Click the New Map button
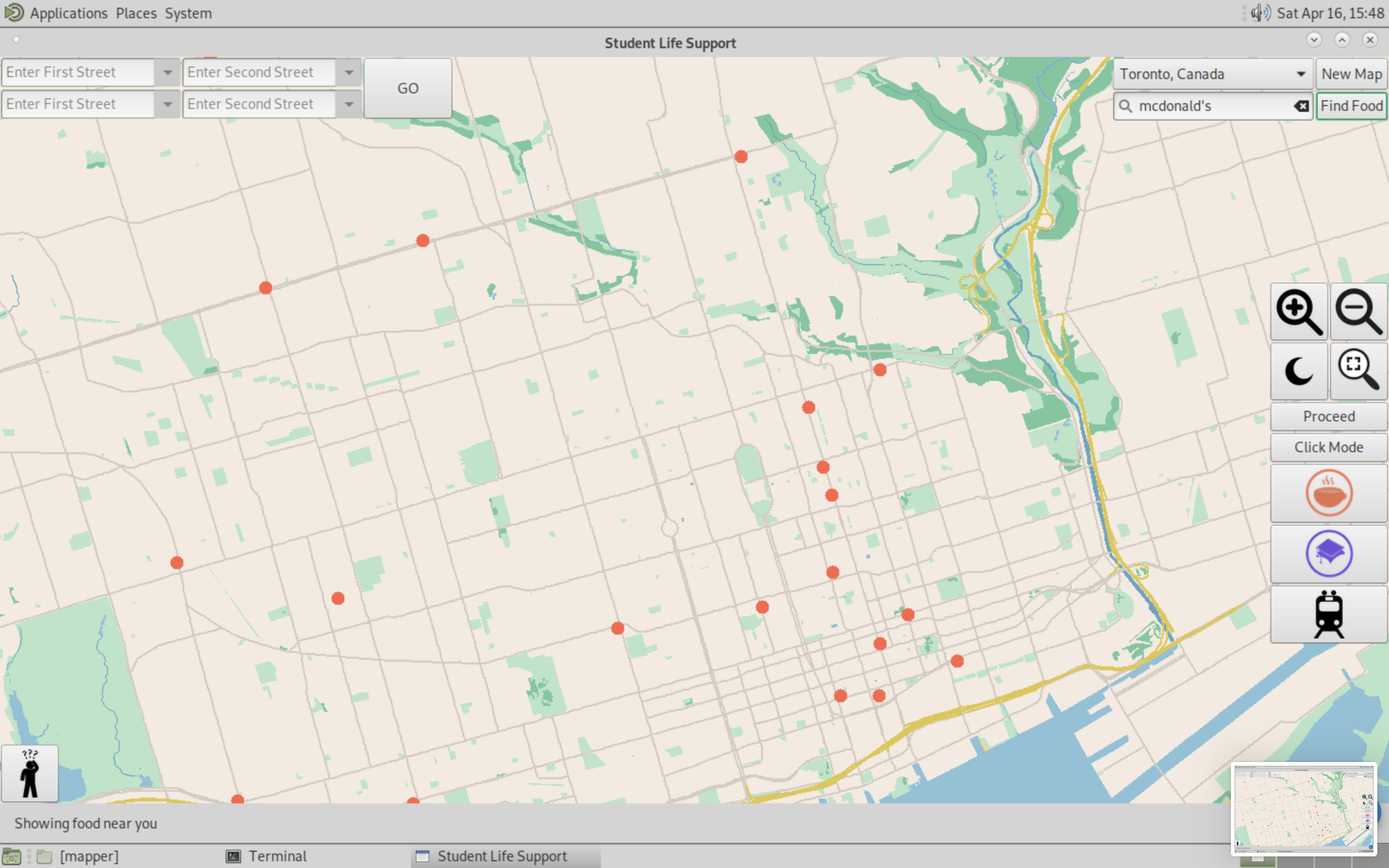The height and width of the screenshot is (868, 1389). [1351, 74]
